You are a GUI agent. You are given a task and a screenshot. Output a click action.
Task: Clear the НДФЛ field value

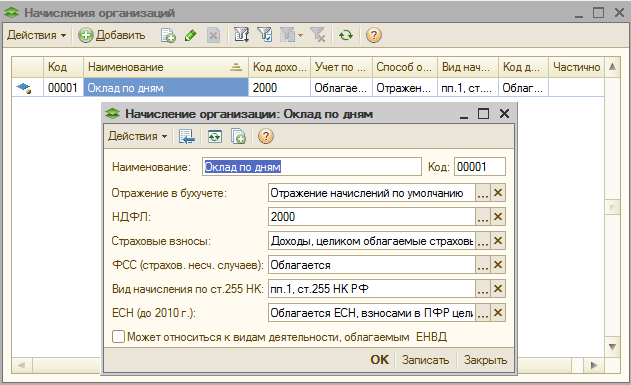coord(498,217)
